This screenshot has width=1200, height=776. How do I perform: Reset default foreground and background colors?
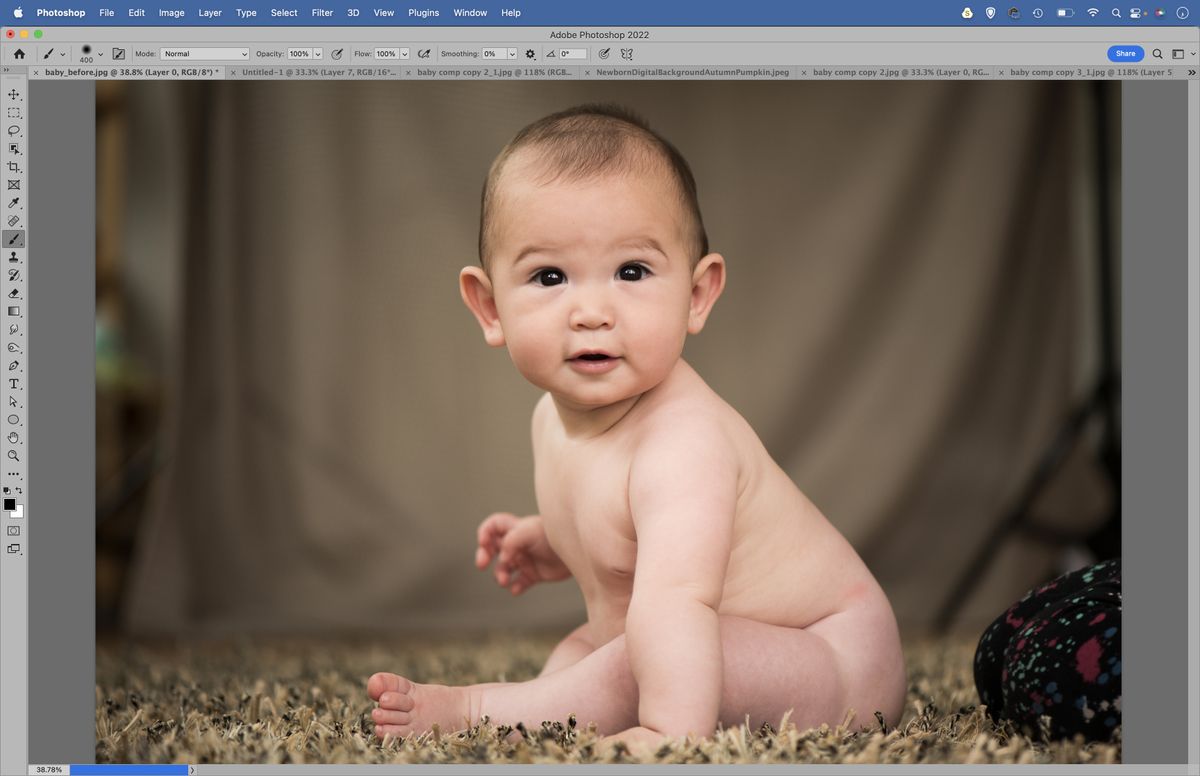(x=7, y=491)
